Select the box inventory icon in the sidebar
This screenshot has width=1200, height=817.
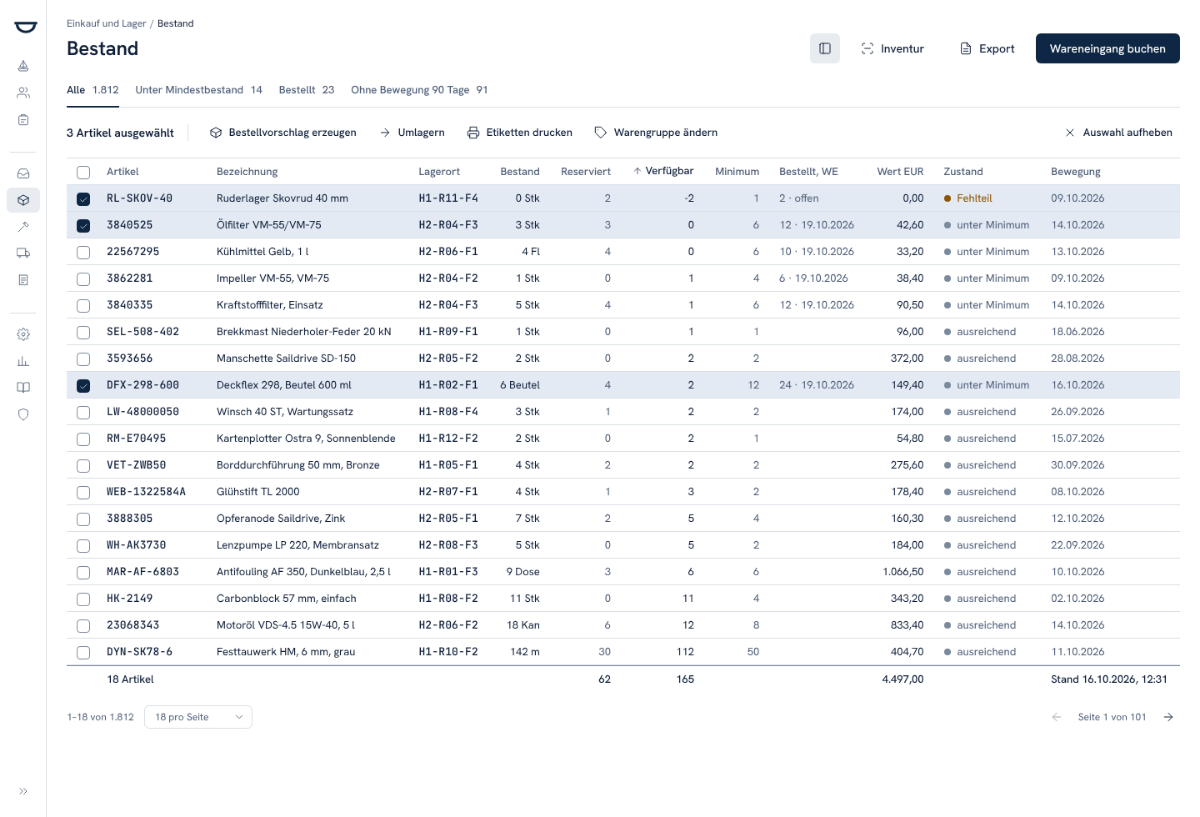pyautogui.click(x=23, y=200)
